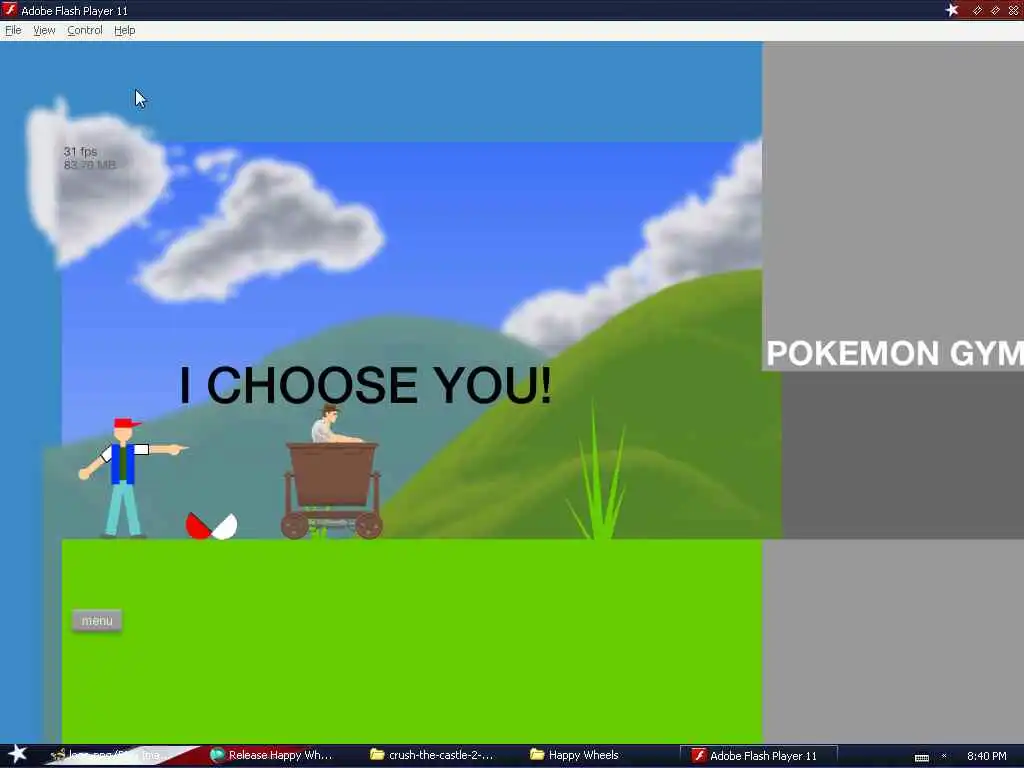Open the Control menu
Viewport: 1024px width, 768px height.
pyautogui.click(x=85, y=30)
